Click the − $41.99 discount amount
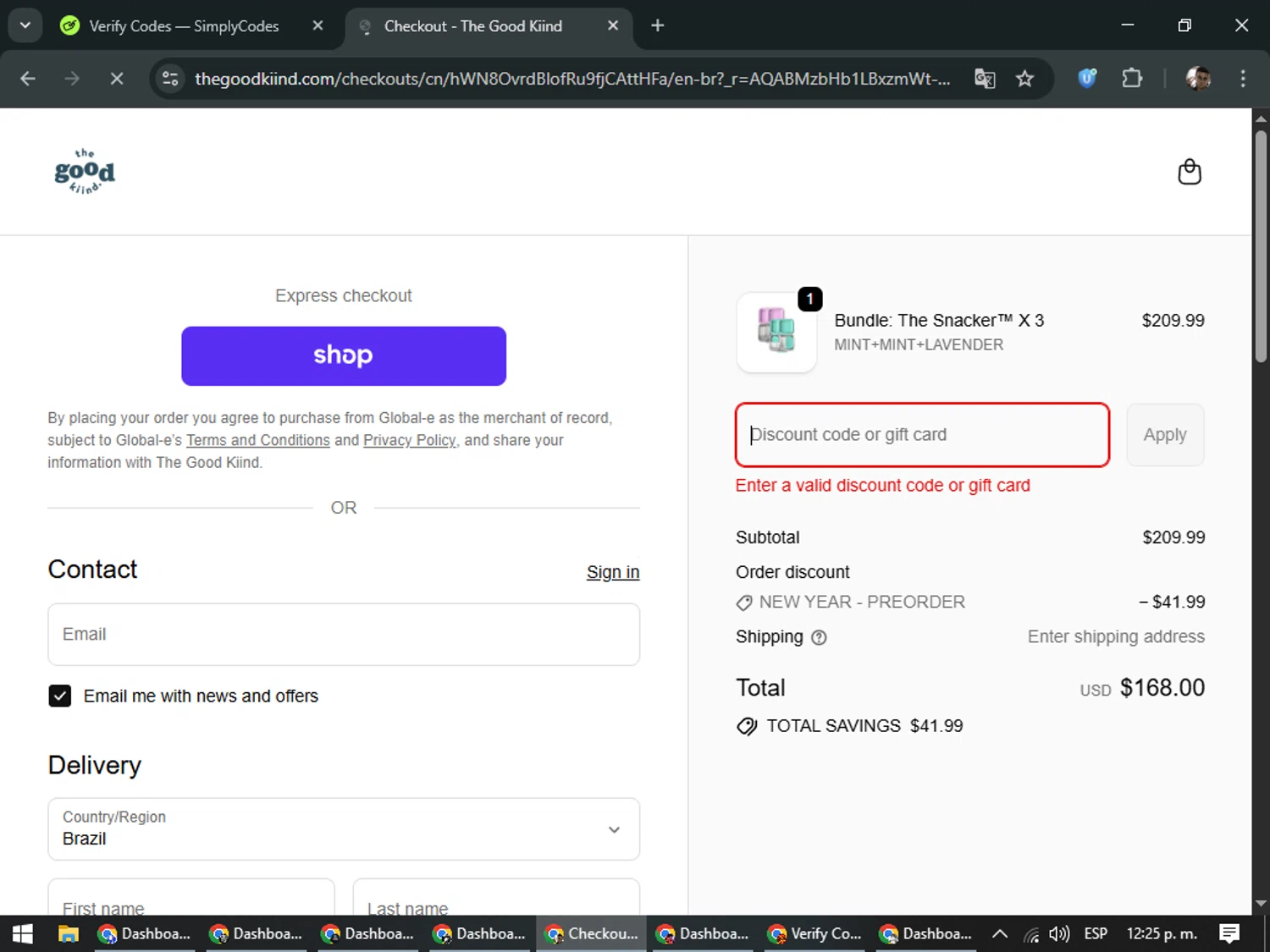Viewport: 1270px width, 952px height. pos(1172,602)
